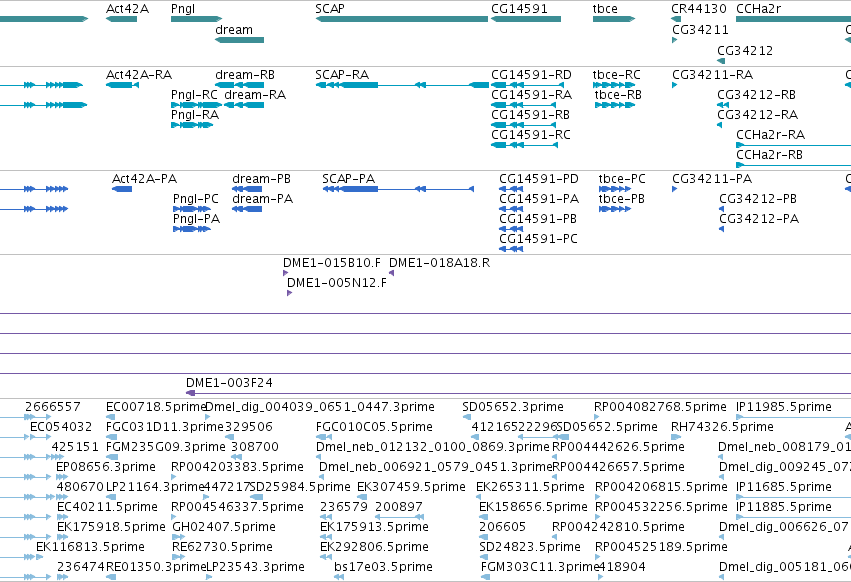Select the SCAP-PA protein label
851x582 pixels.
pyautogui.click(x=348, y=179)
